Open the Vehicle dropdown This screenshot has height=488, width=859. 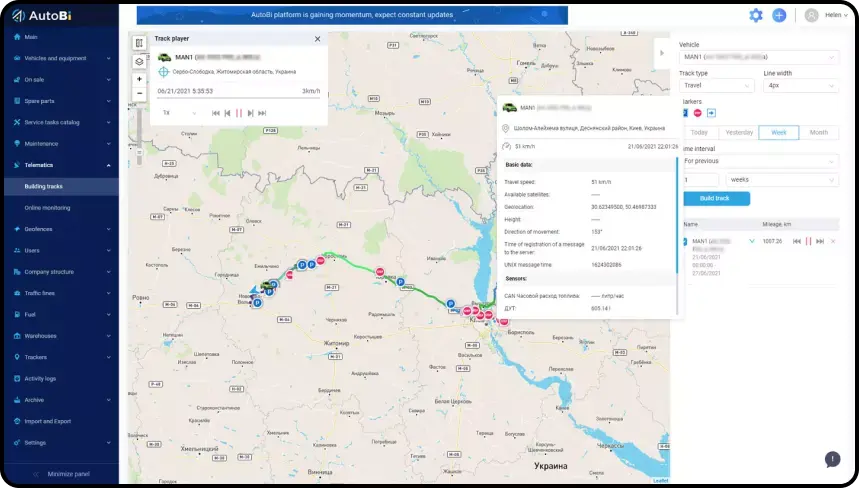(759, 57)
